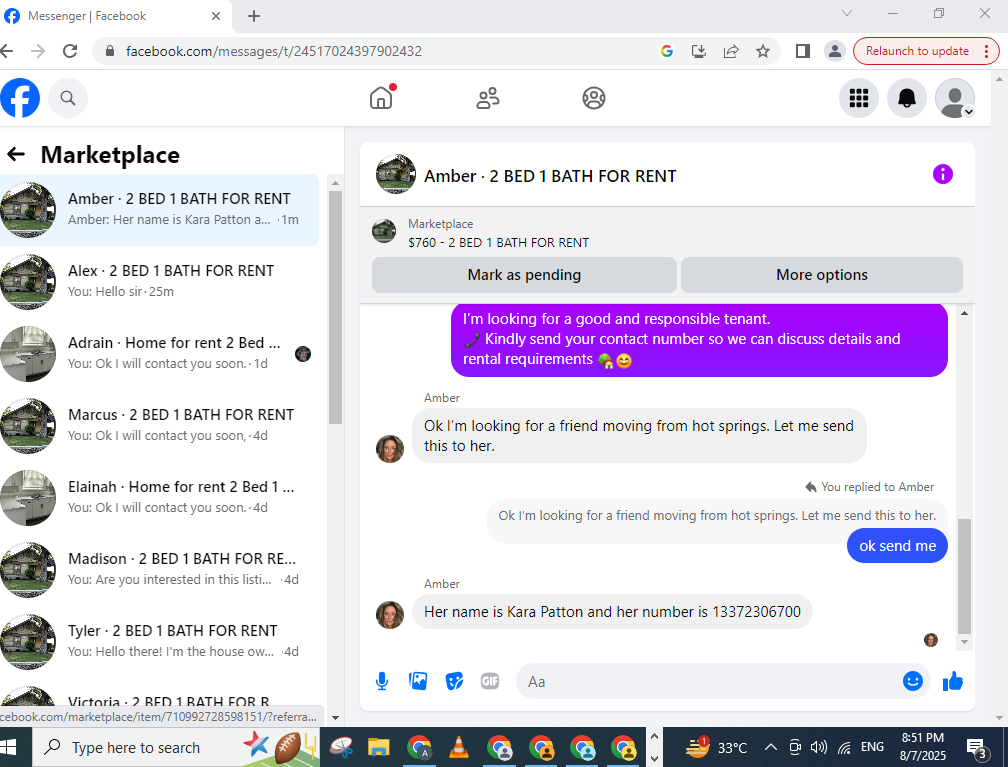Open Facebook home via the logo
This screenshot has width=1008, height=767.
pos(20,98)
